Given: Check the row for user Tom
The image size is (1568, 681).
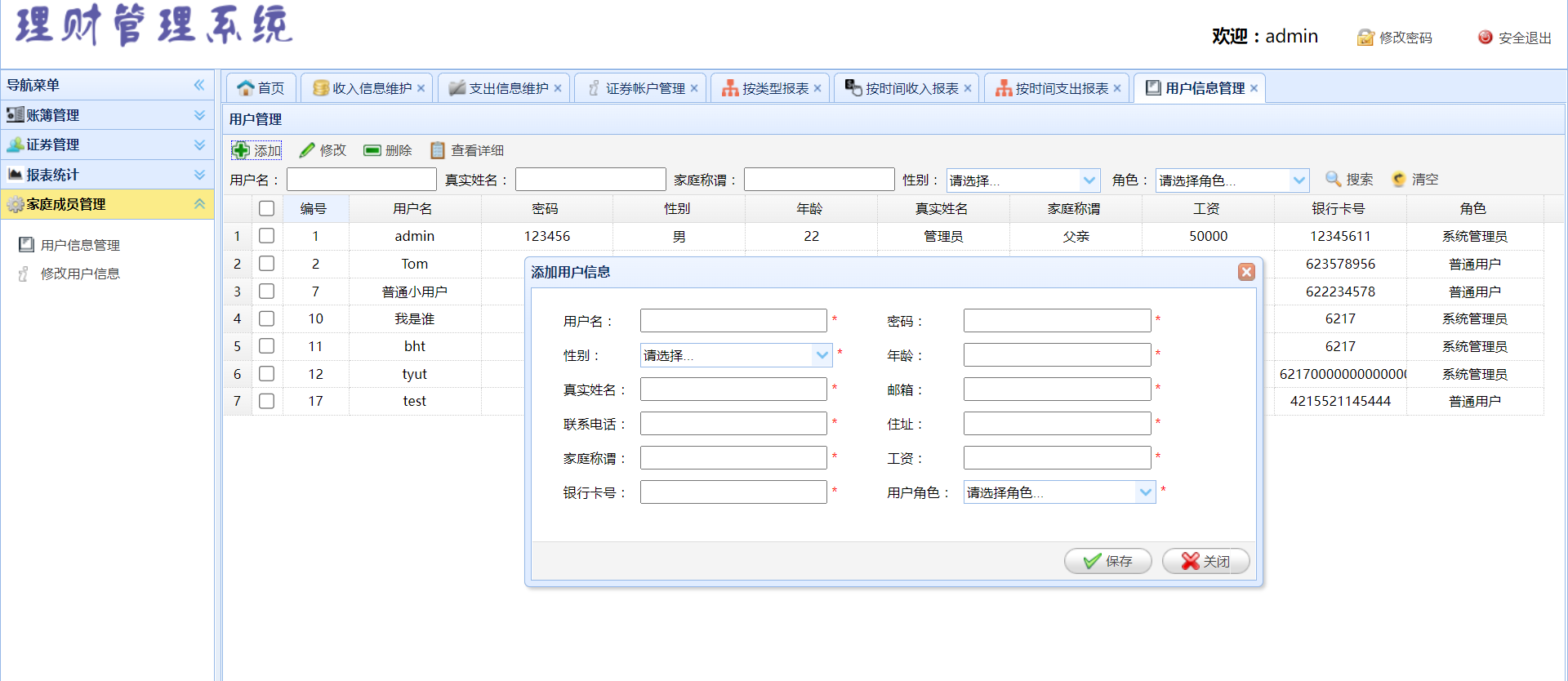Looking at the screenshot, I should 266,263.
